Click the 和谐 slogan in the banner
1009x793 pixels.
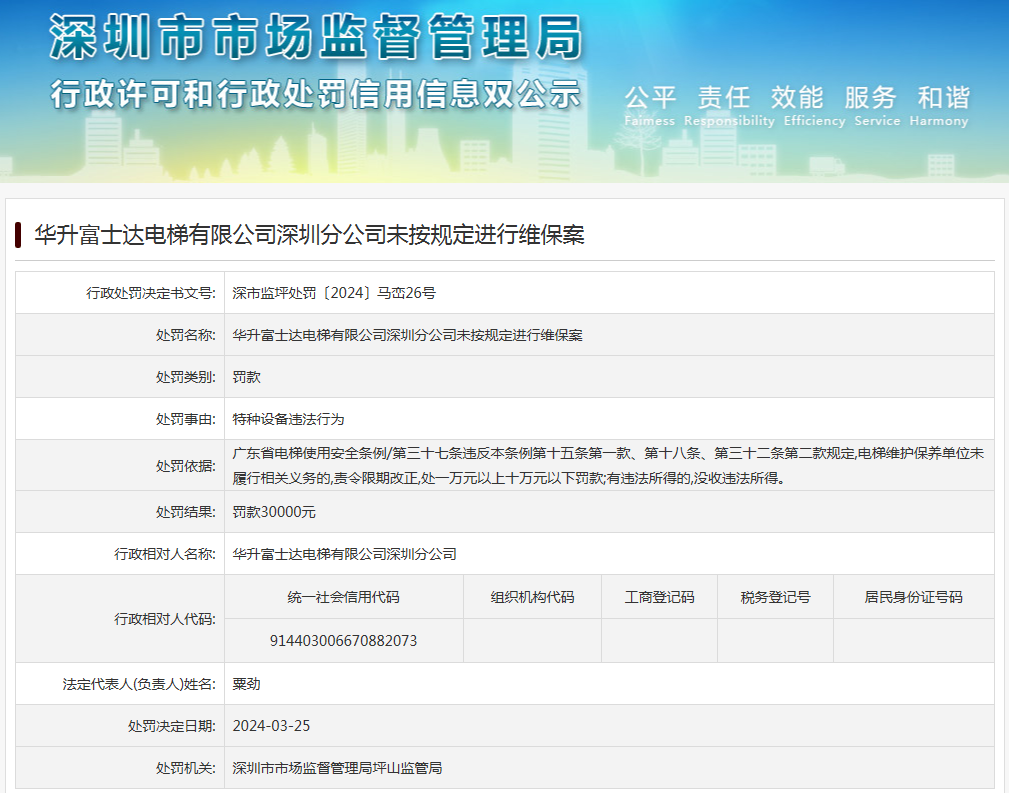point(944,98)
